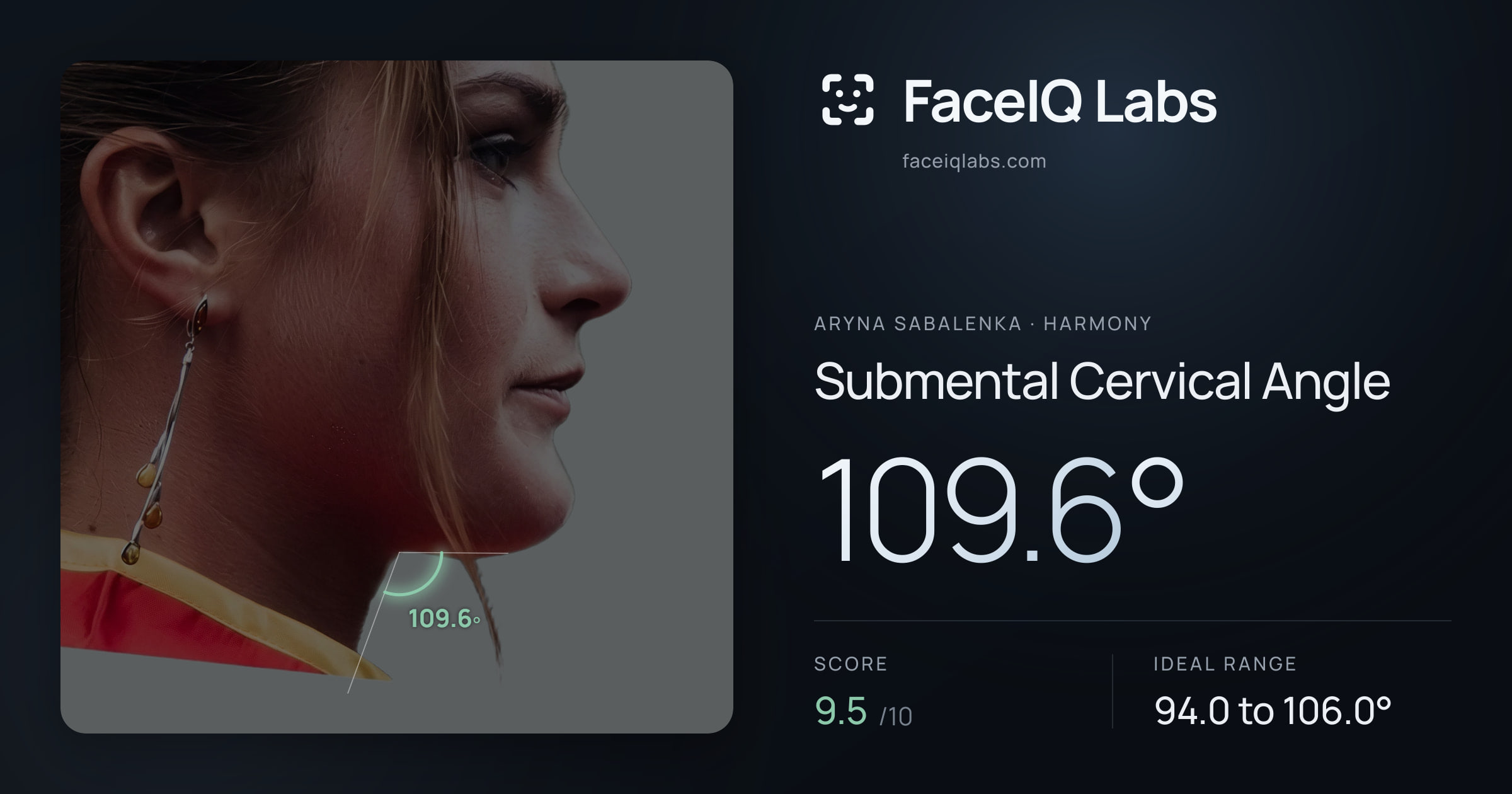This screenshot has height=794, width=1512.
Task: Click the FaceIQ Labs face-scan logo icon
Action: 847,100
